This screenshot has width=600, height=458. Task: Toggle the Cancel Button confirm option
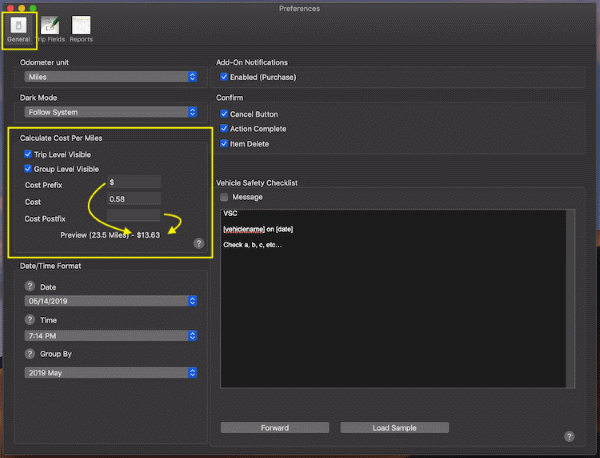(x=224, y=115)
